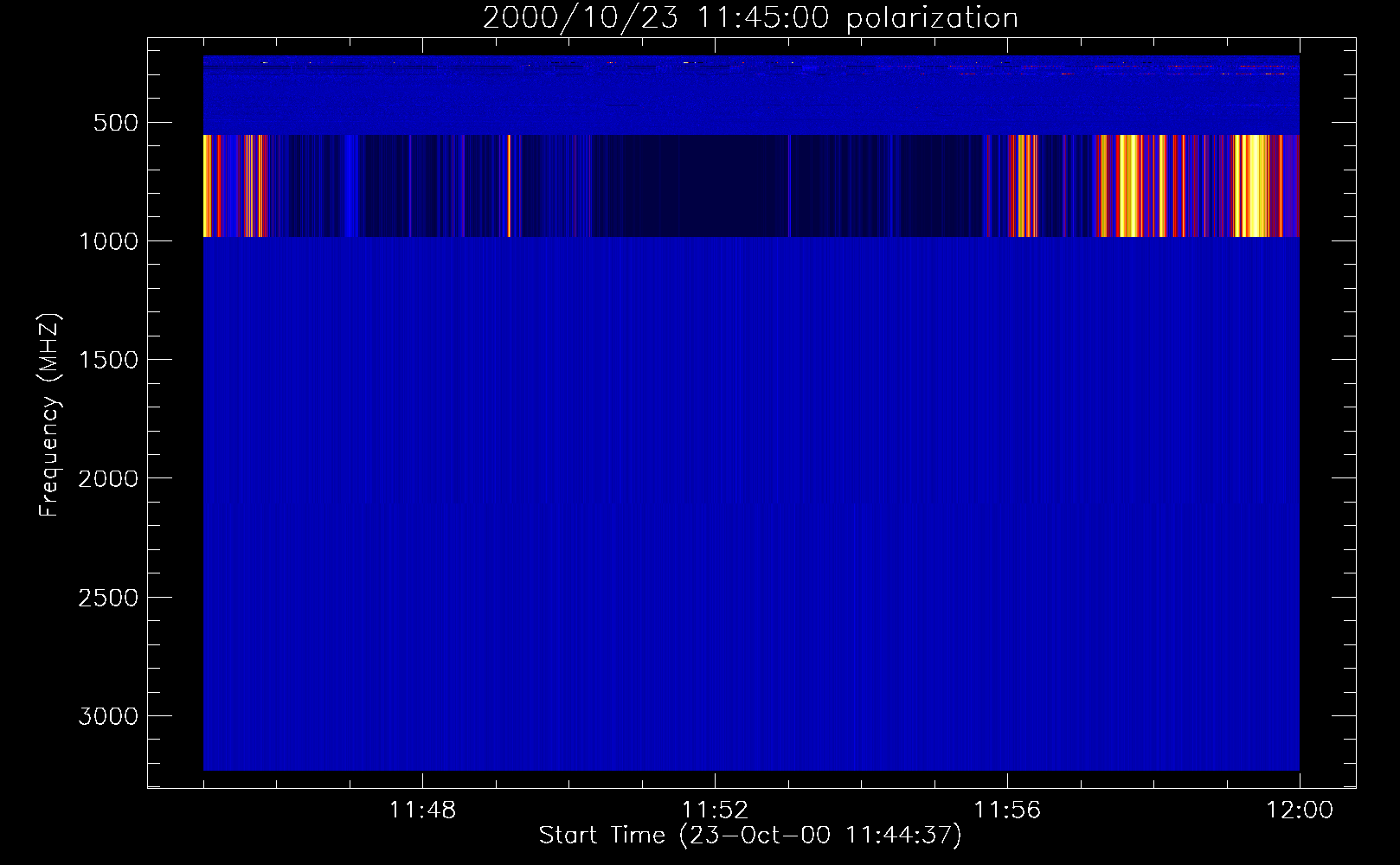Click the 2000 frequency tick label
The width and height of the screenshot is (1400, 865).
(x=108, y=478)
